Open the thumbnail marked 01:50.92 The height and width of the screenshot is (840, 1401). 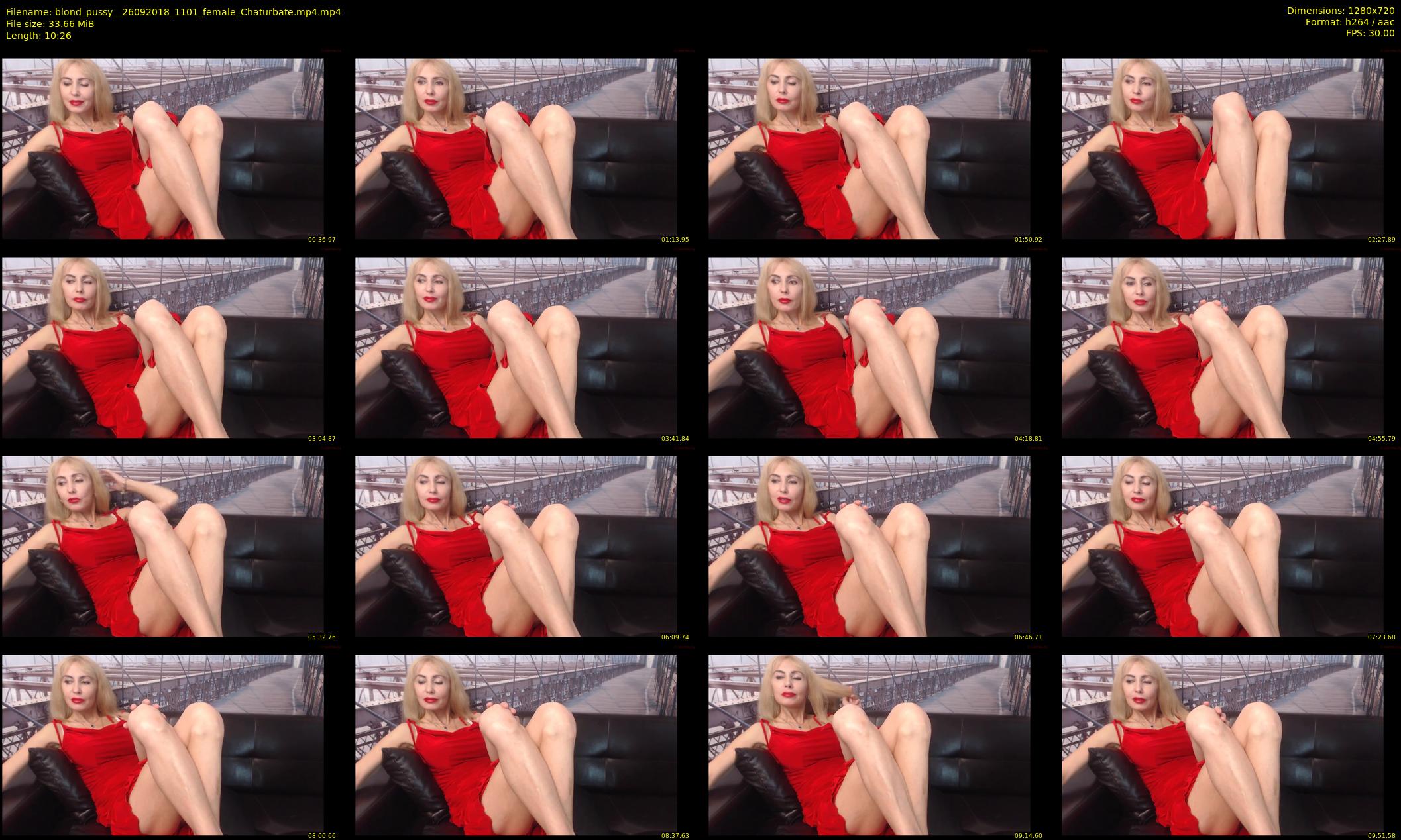[x=869, y=148]
